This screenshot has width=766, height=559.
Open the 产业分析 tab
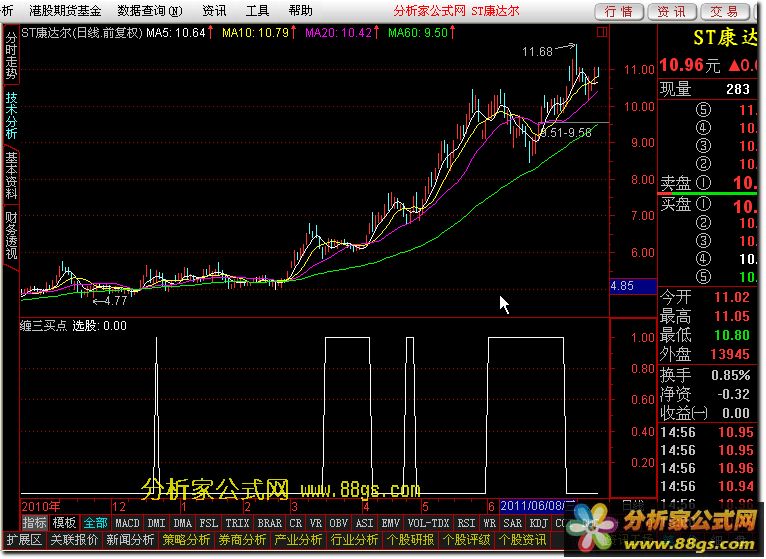[x=298, y=539]
